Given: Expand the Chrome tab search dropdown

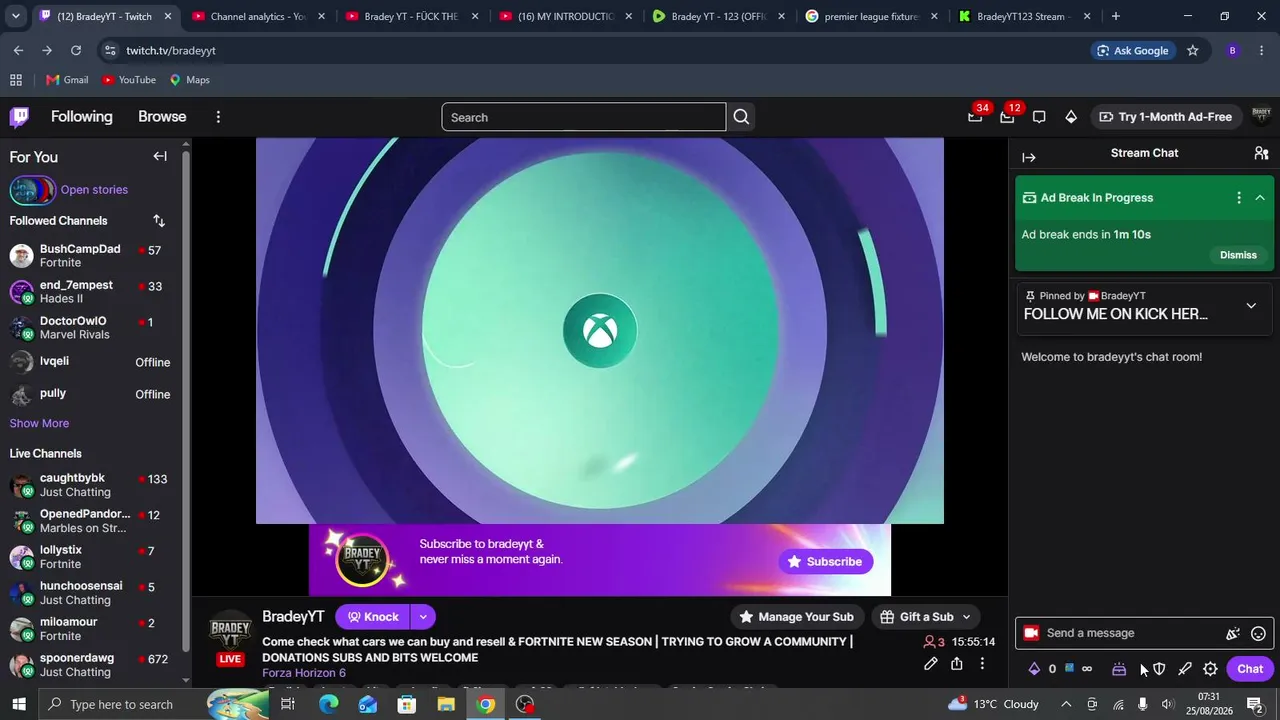Looking at the screenshot, I should (15, 16).
